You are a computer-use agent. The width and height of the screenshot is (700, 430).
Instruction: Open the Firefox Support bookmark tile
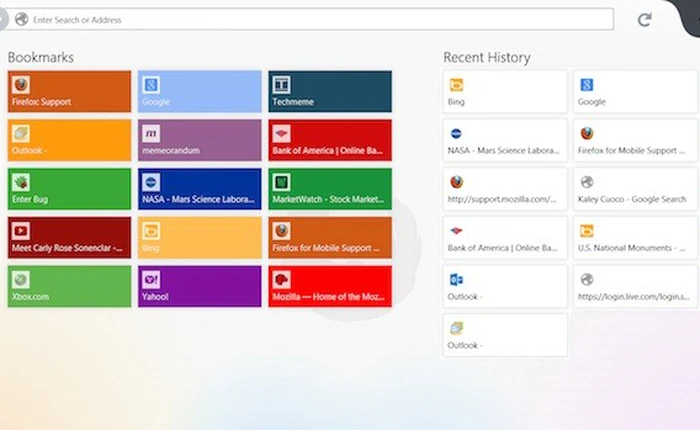click(x=69, y=92)
